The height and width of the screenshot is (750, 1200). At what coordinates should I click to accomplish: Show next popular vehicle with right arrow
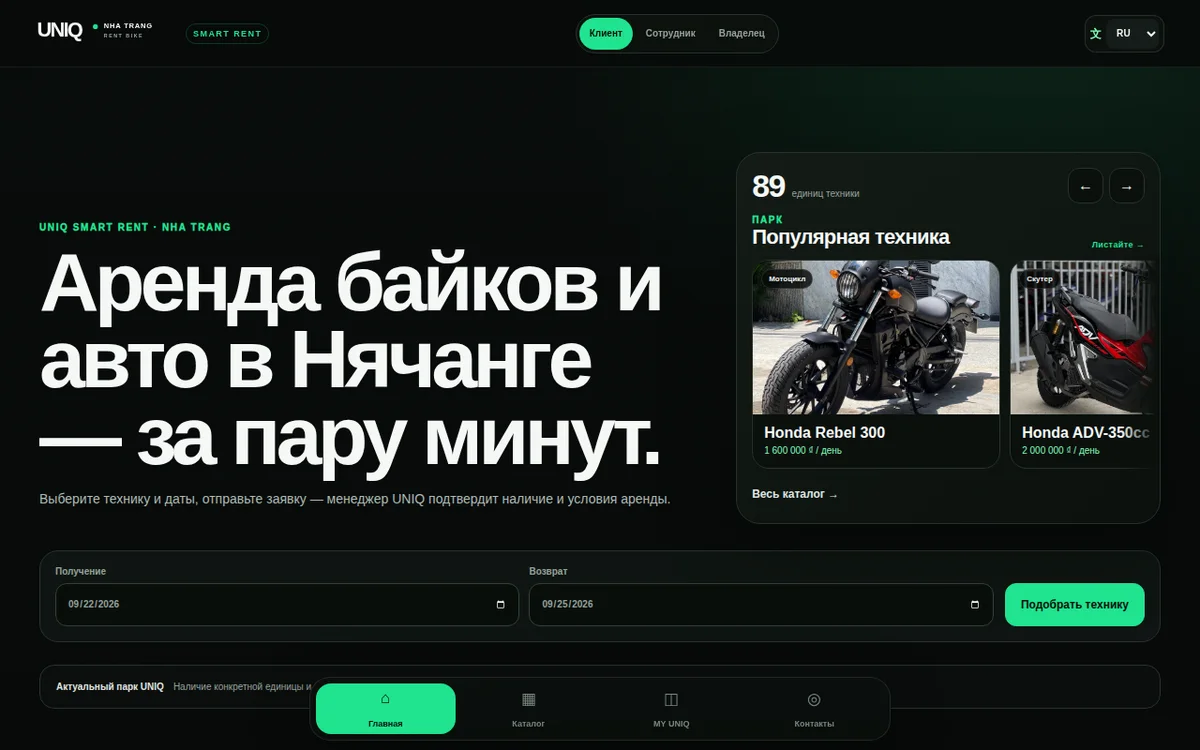(x=1127, y=186)
